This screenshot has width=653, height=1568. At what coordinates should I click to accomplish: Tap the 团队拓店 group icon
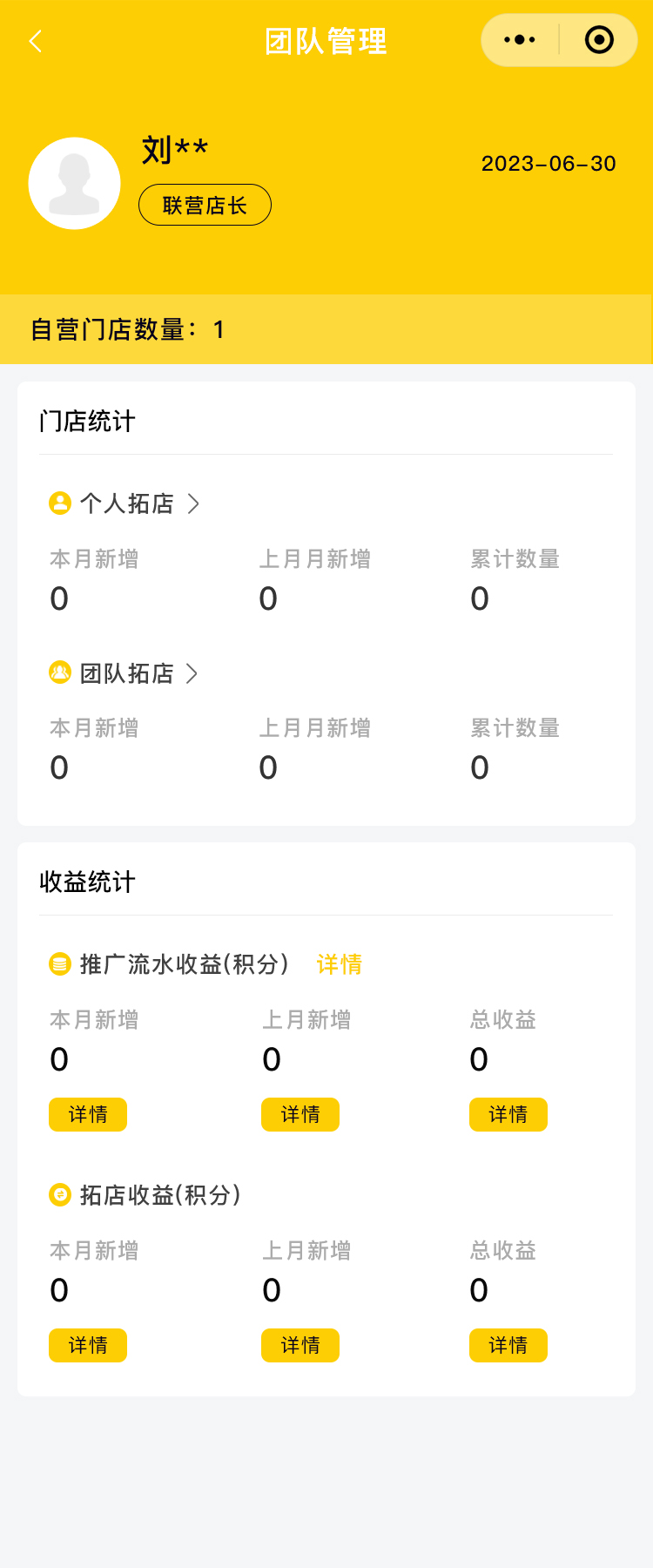[60, 672]
